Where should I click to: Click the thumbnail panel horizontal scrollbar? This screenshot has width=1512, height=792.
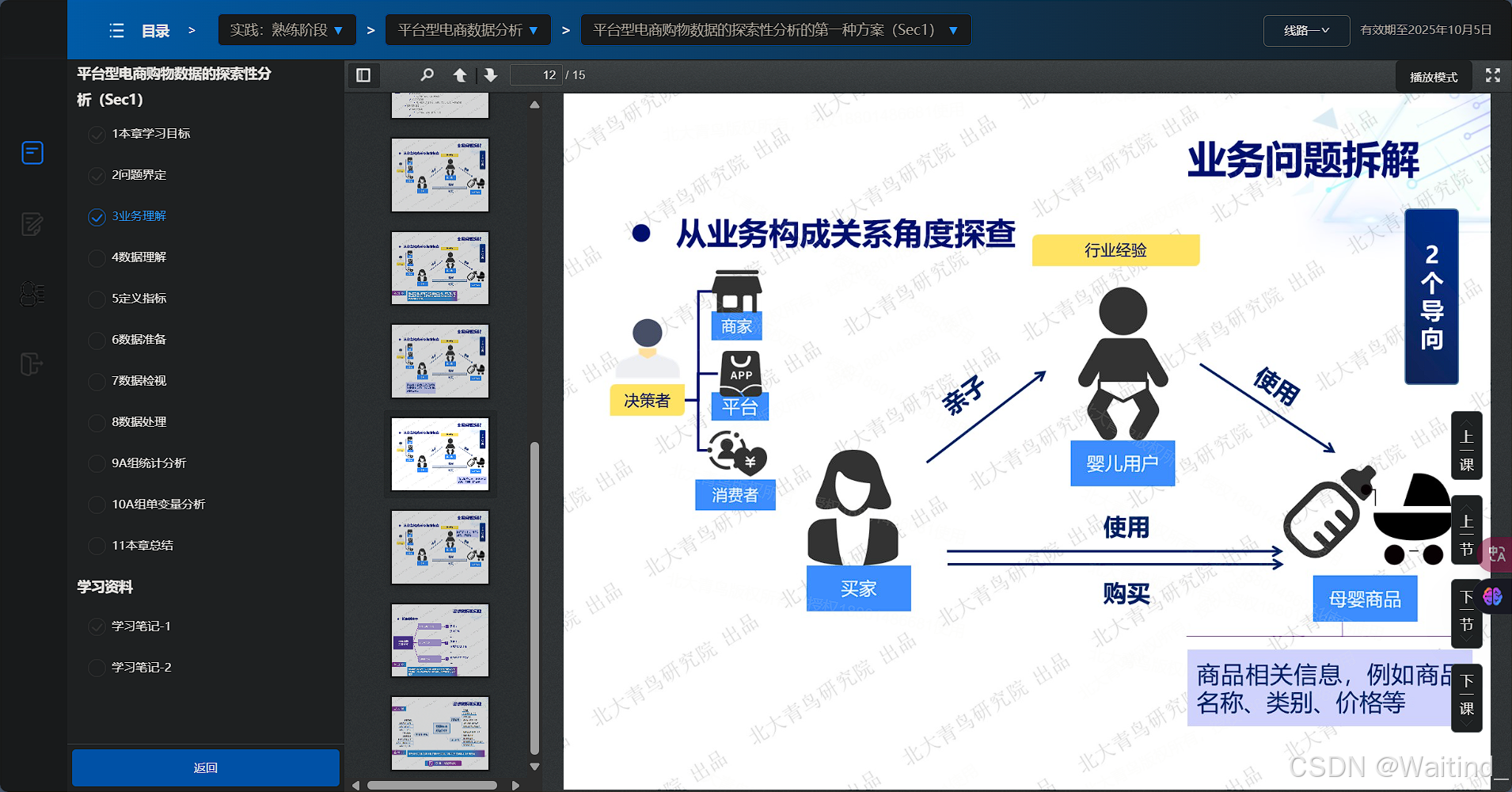pyautogui.click(x=432, y=786)
